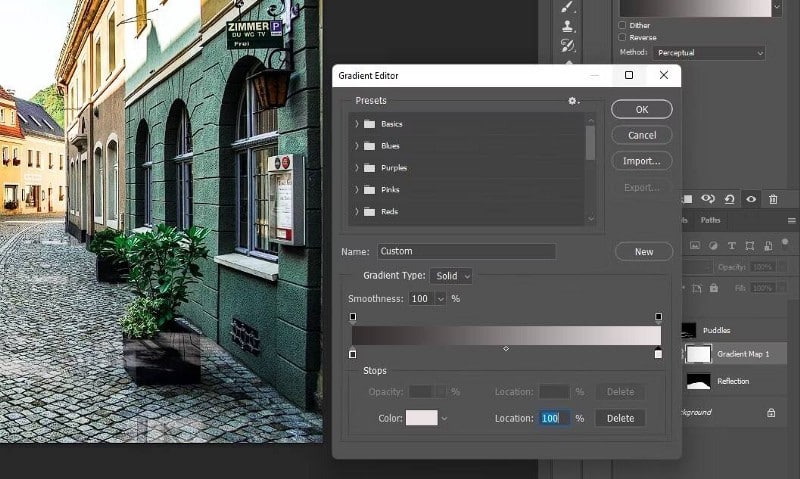Select the Clone Stamp tool
800x479 pixels.
tap(568, 26)
